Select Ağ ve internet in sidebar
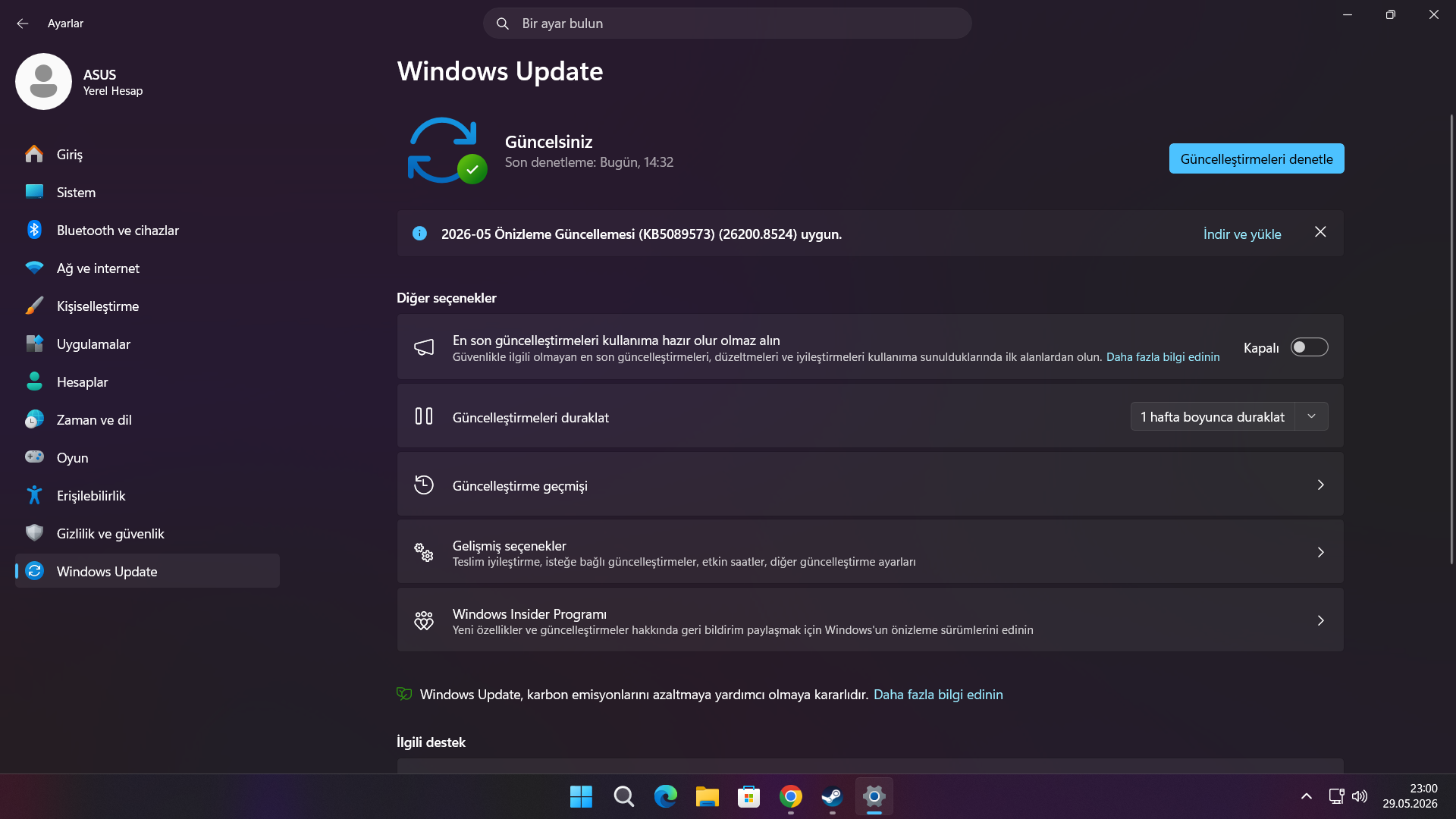1456x819 pixels. [x=147, y=268]
